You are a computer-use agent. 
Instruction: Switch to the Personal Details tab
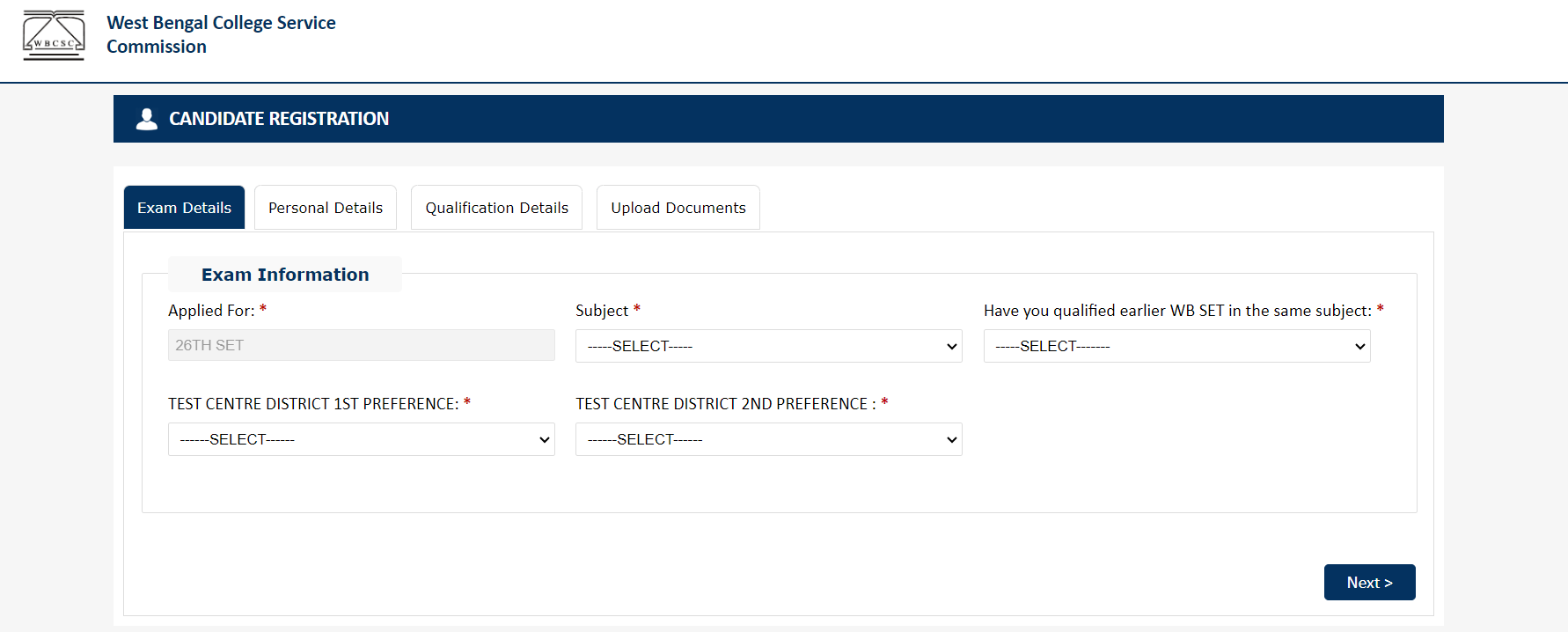click(326, 208)
